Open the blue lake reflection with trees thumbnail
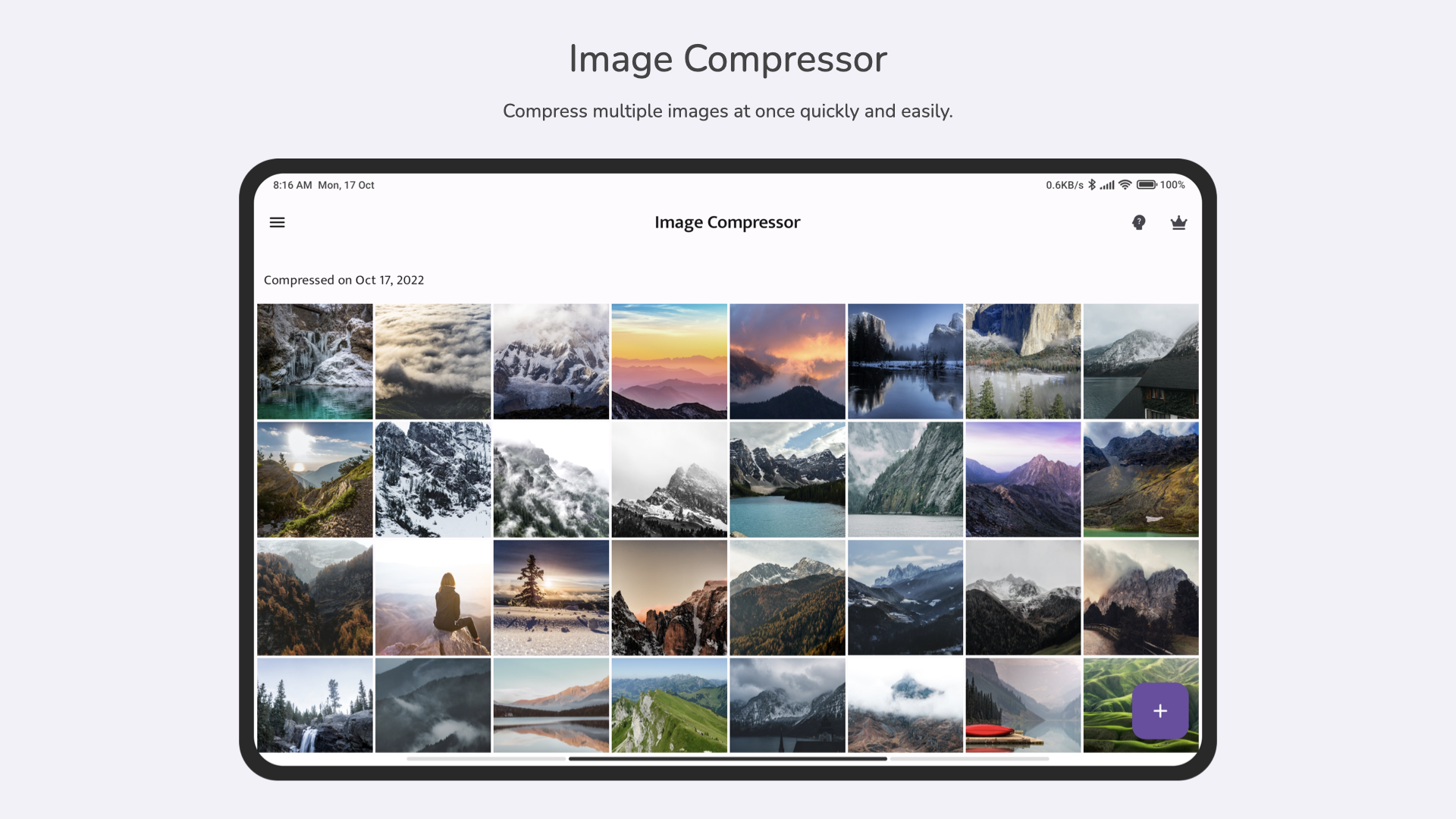The width and height of the screenshot is (1456, 819). (x=905, y=361)
